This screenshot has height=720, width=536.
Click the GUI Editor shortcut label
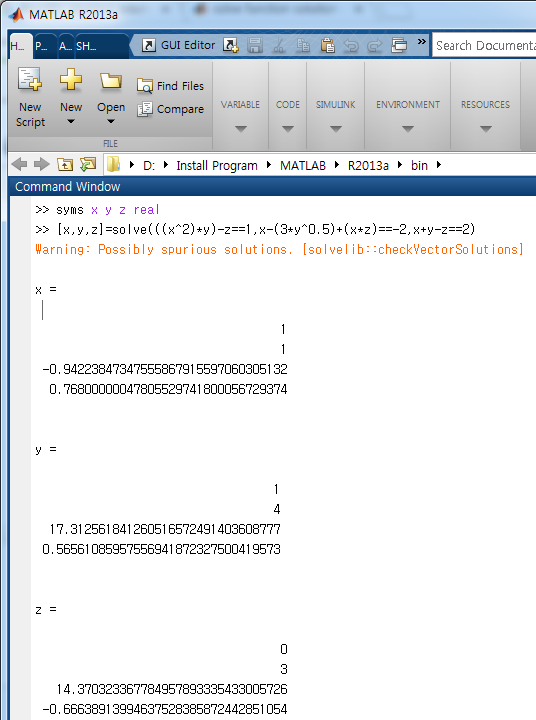pyautogui.click(x=188, y=45)
